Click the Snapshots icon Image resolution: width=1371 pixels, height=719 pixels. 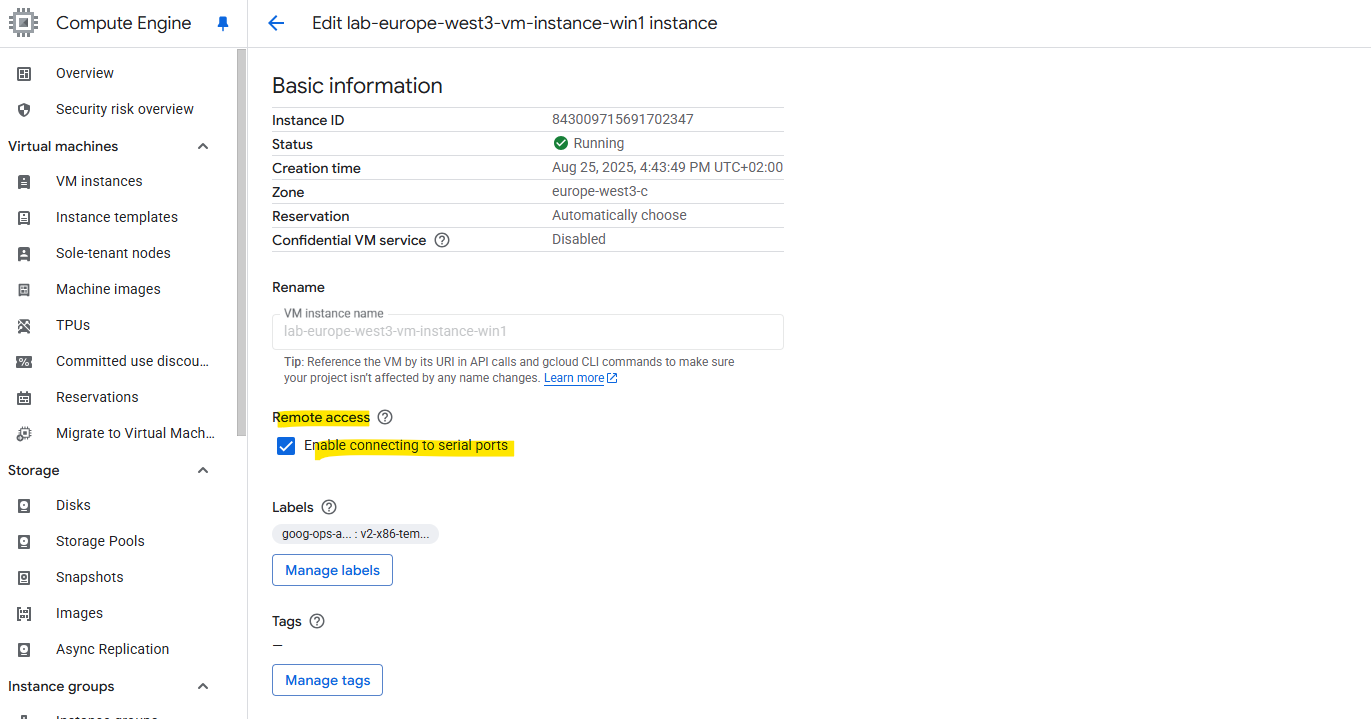pos(24,577)
